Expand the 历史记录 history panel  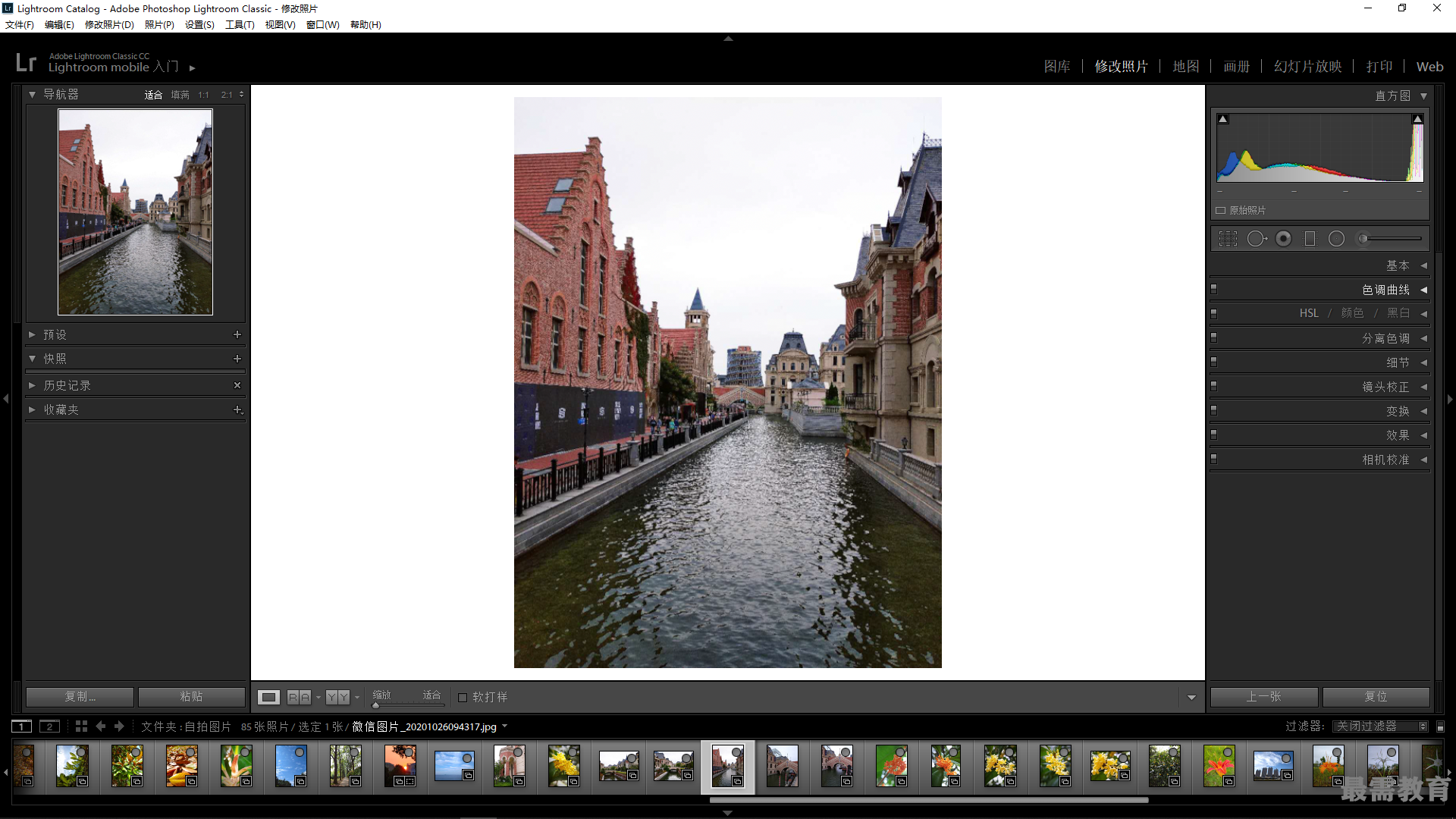(32, 385)
